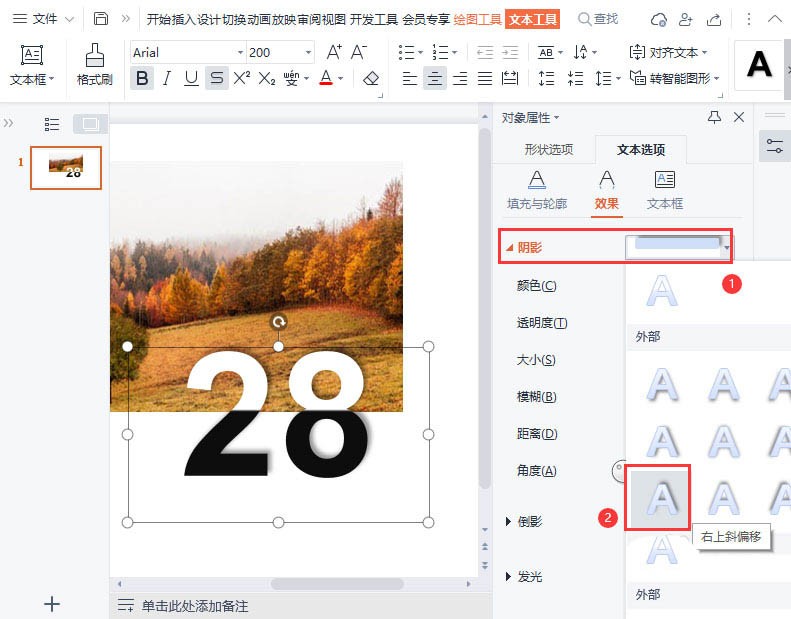Image resolution: width=791 pixels, height=619 pixels.
Task: Toggle bold formatting in the ribbon
Action: tap(142, 78)
